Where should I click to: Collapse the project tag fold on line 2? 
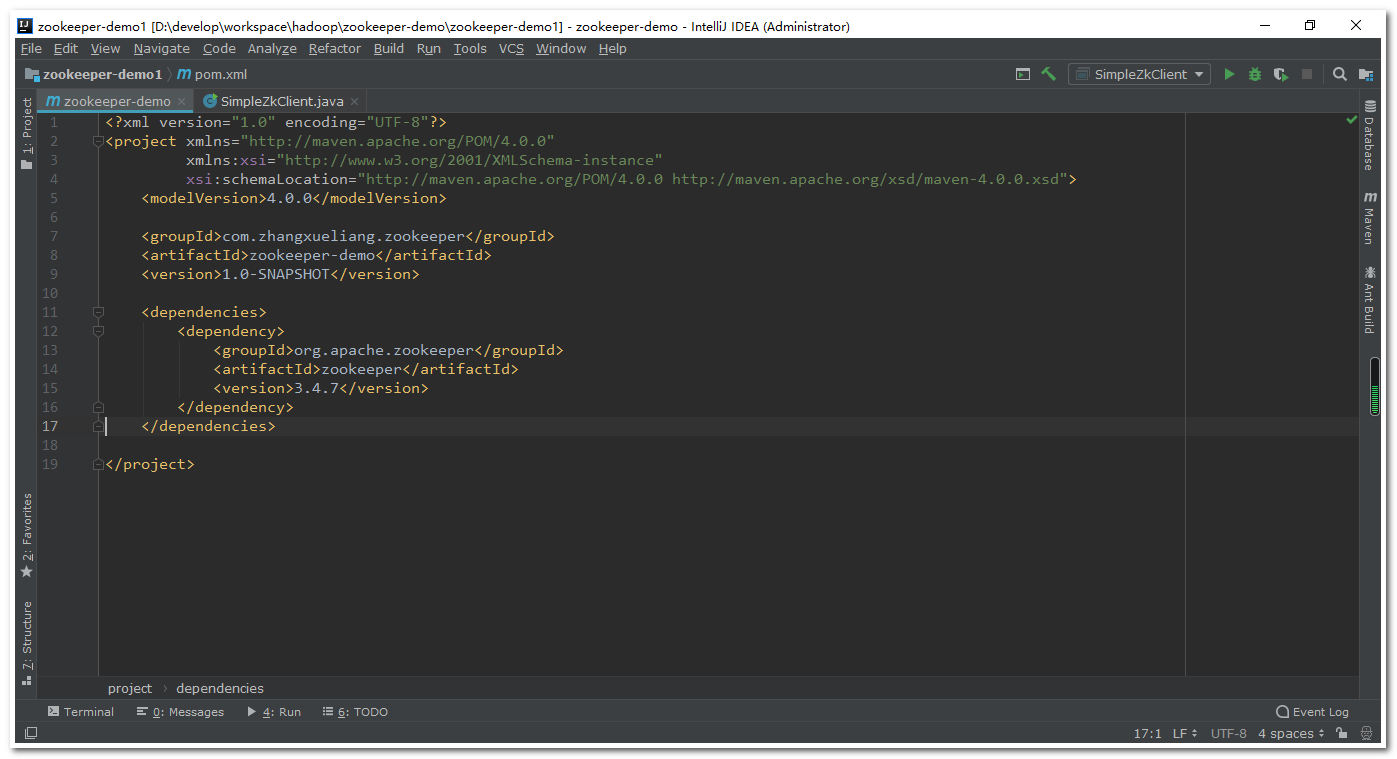(98, 141)
